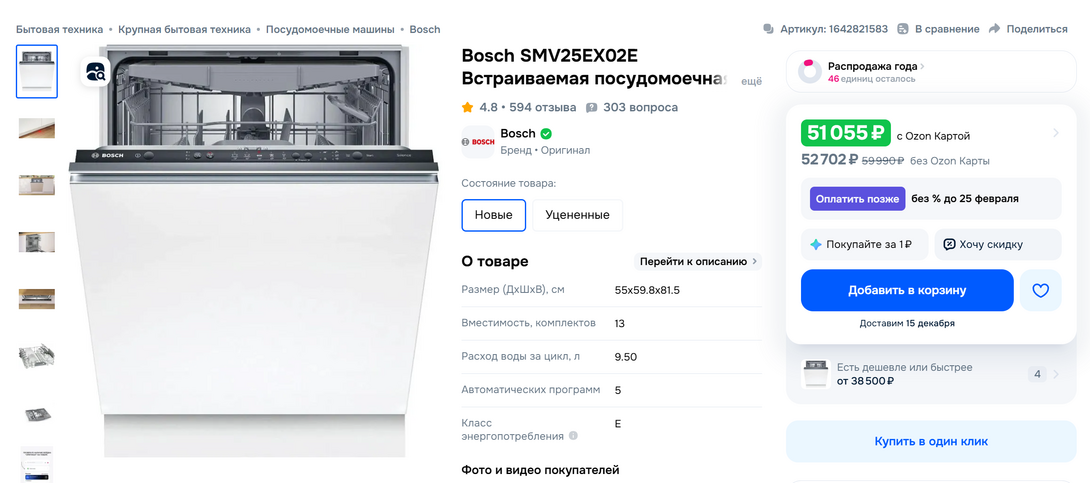Jump to description via 'Перейти к описанию'
Viewport: 1090px width, 483px height.
point(698,262)
